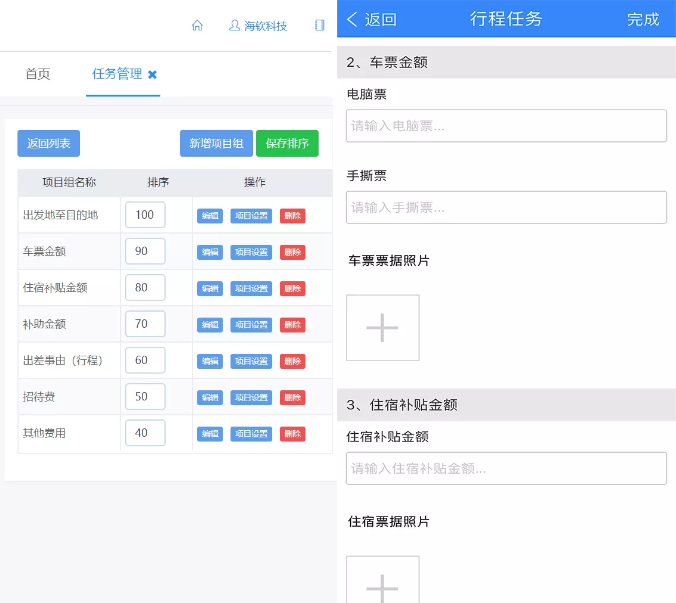Click the 电脑票 input field
The width and height of the screenshot is (676, 603).
pos(506,126)
